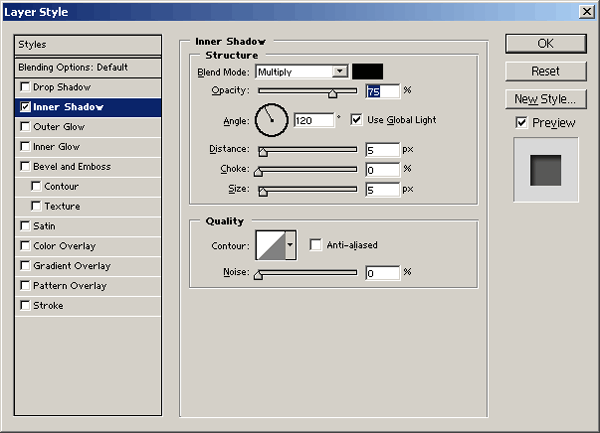Tick the Texture sub-option checkbox
The height and width of the screenshot is (433, 600).
click(x=36, y=206)
